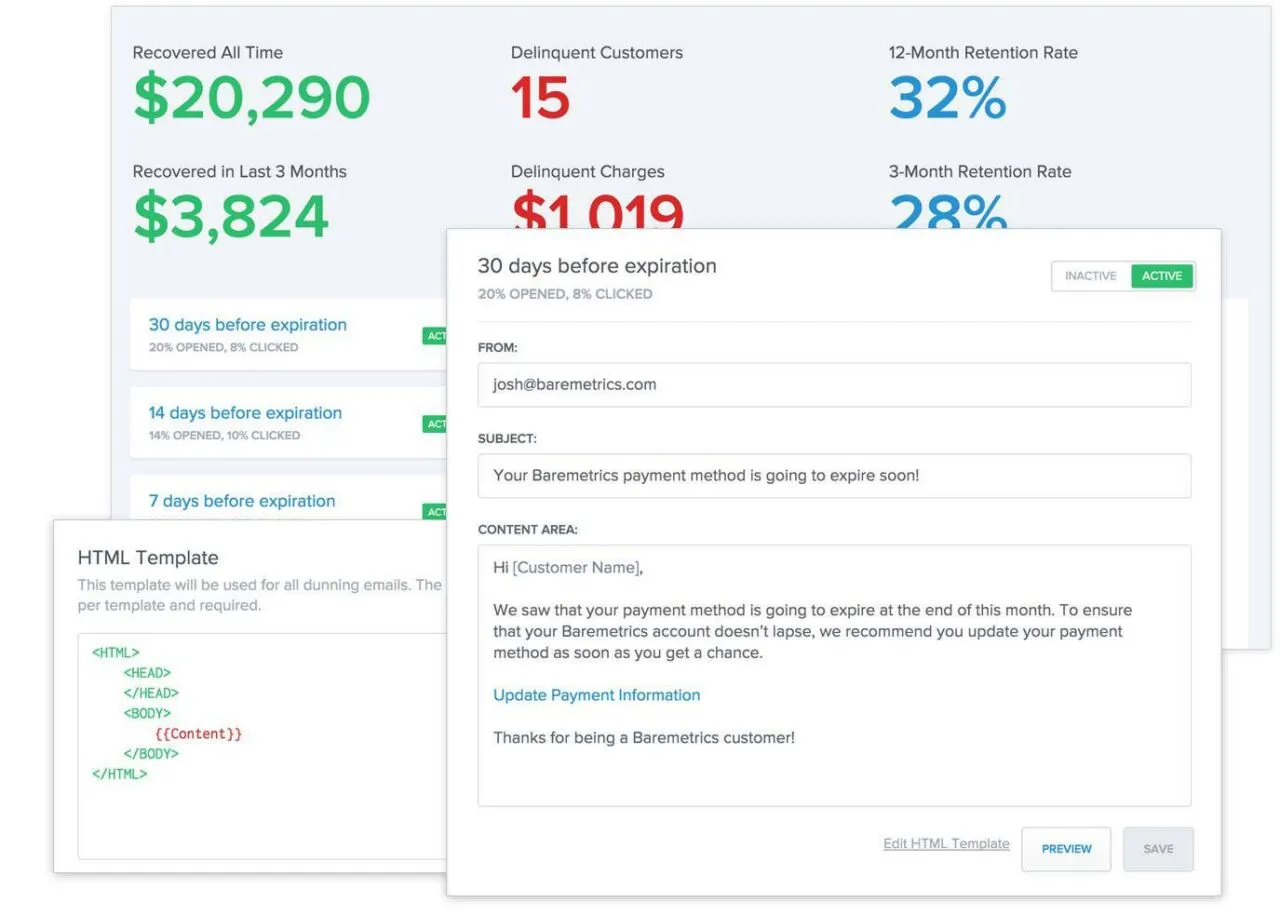The width and height of the screenshot is (1280, 915).
Task: Click into the SUBJECT text field
Action: click(834, 476)
